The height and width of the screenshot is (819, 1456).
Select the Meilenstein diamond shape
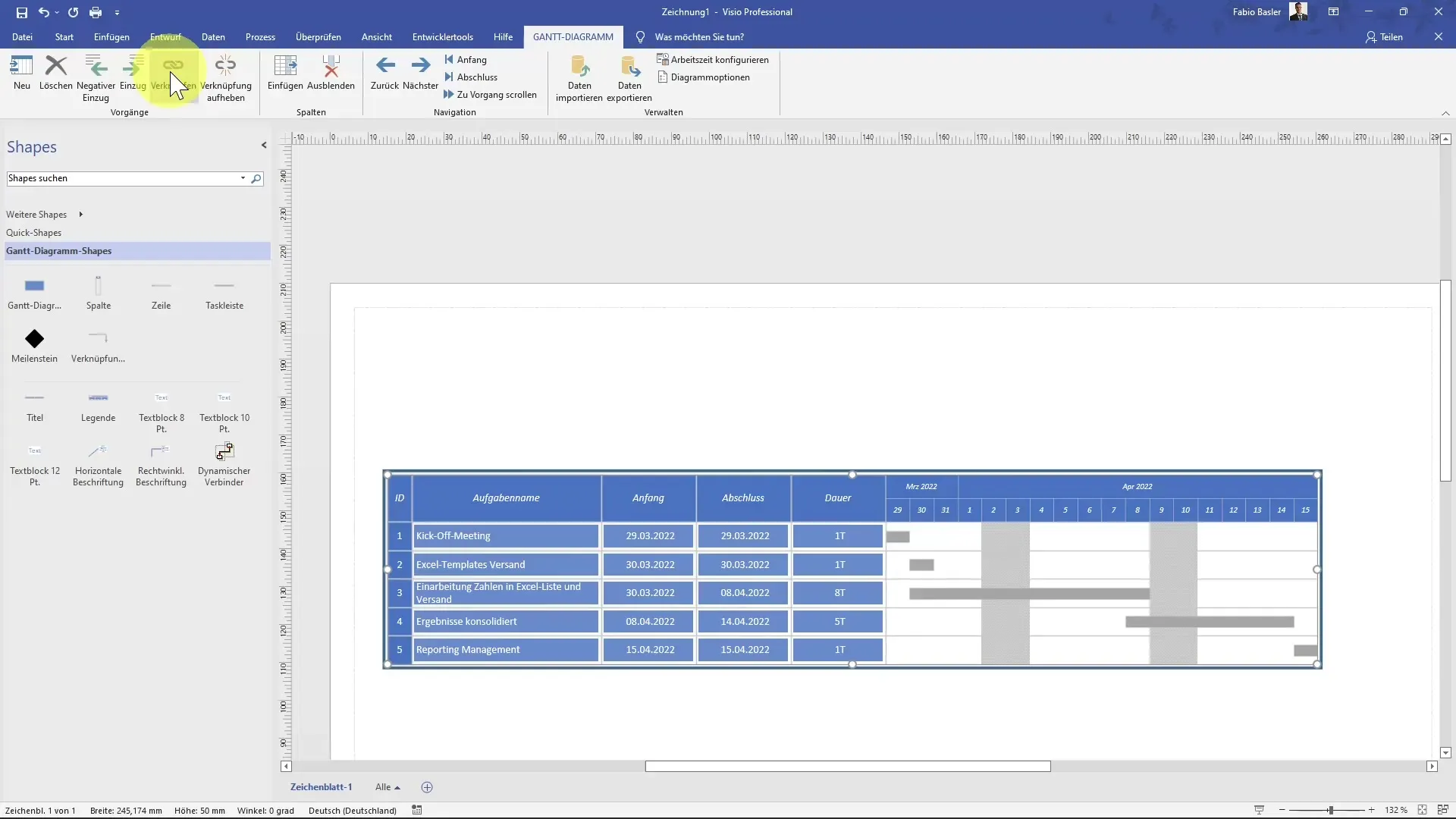[35, 346]
